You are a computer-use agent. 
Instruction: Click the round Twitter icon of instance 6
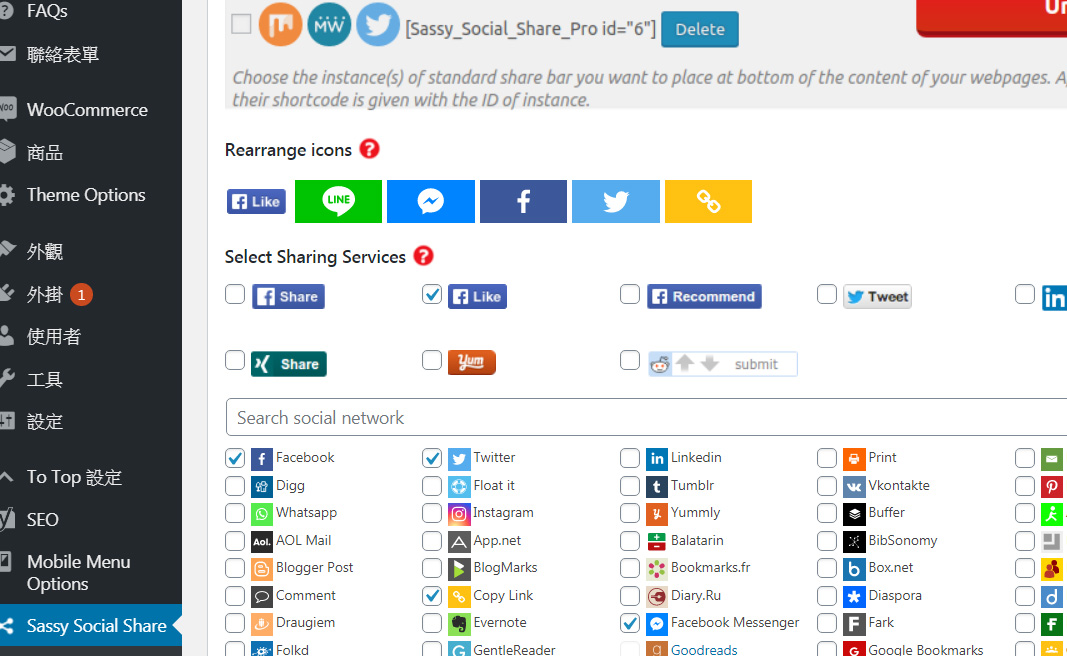(x=378, y=24)
